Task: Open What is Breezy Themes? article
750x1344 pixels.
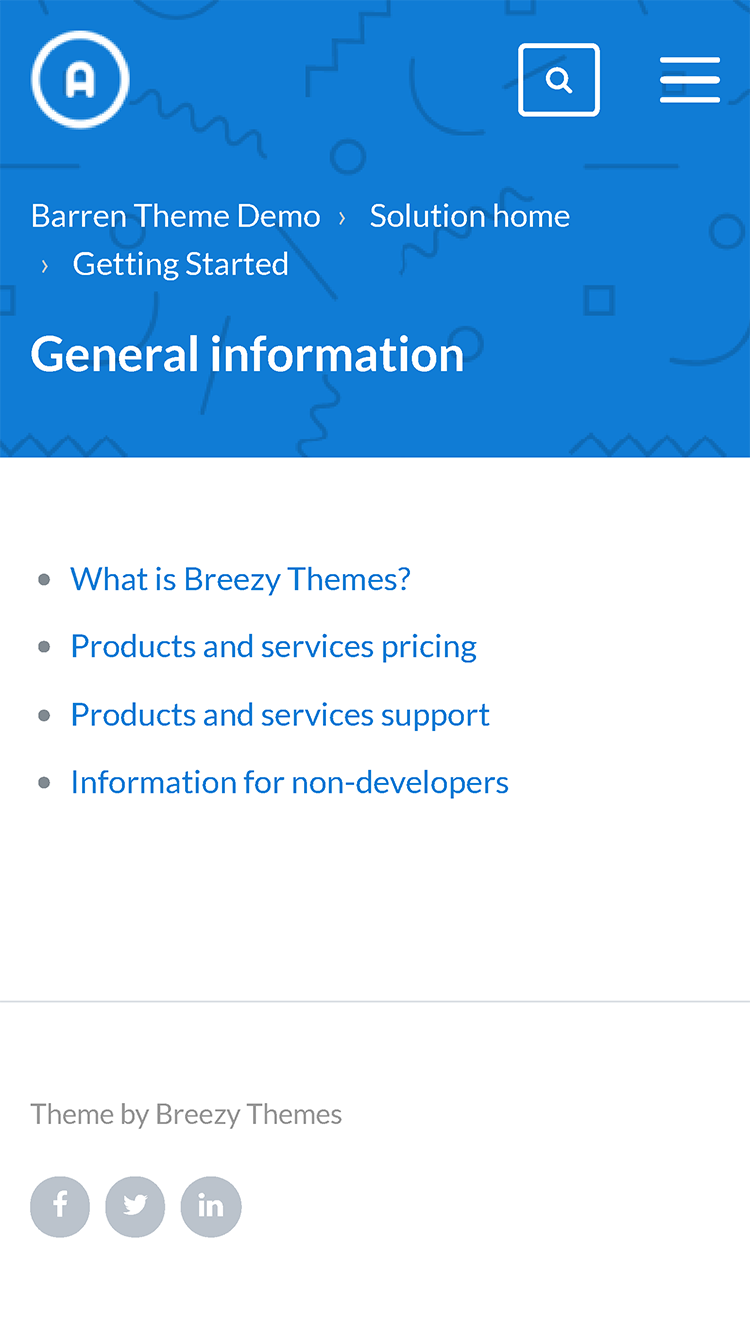Action: [240, 579]
